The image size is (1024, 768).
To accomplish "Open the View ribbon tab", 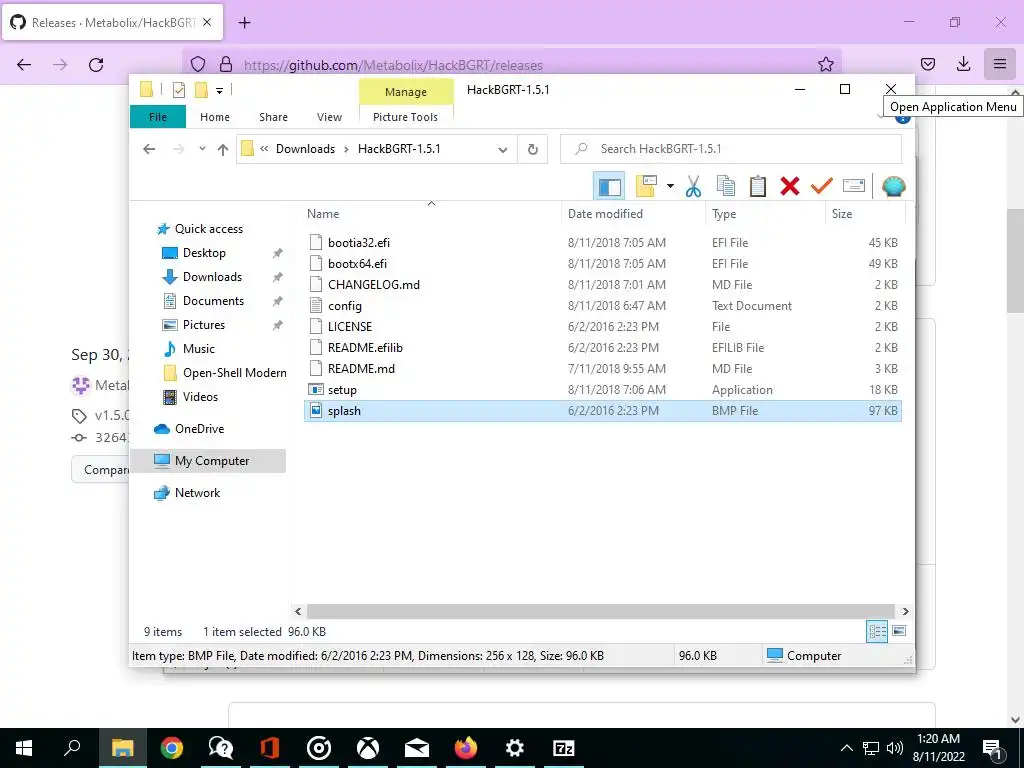I will (x=329, y=117).
